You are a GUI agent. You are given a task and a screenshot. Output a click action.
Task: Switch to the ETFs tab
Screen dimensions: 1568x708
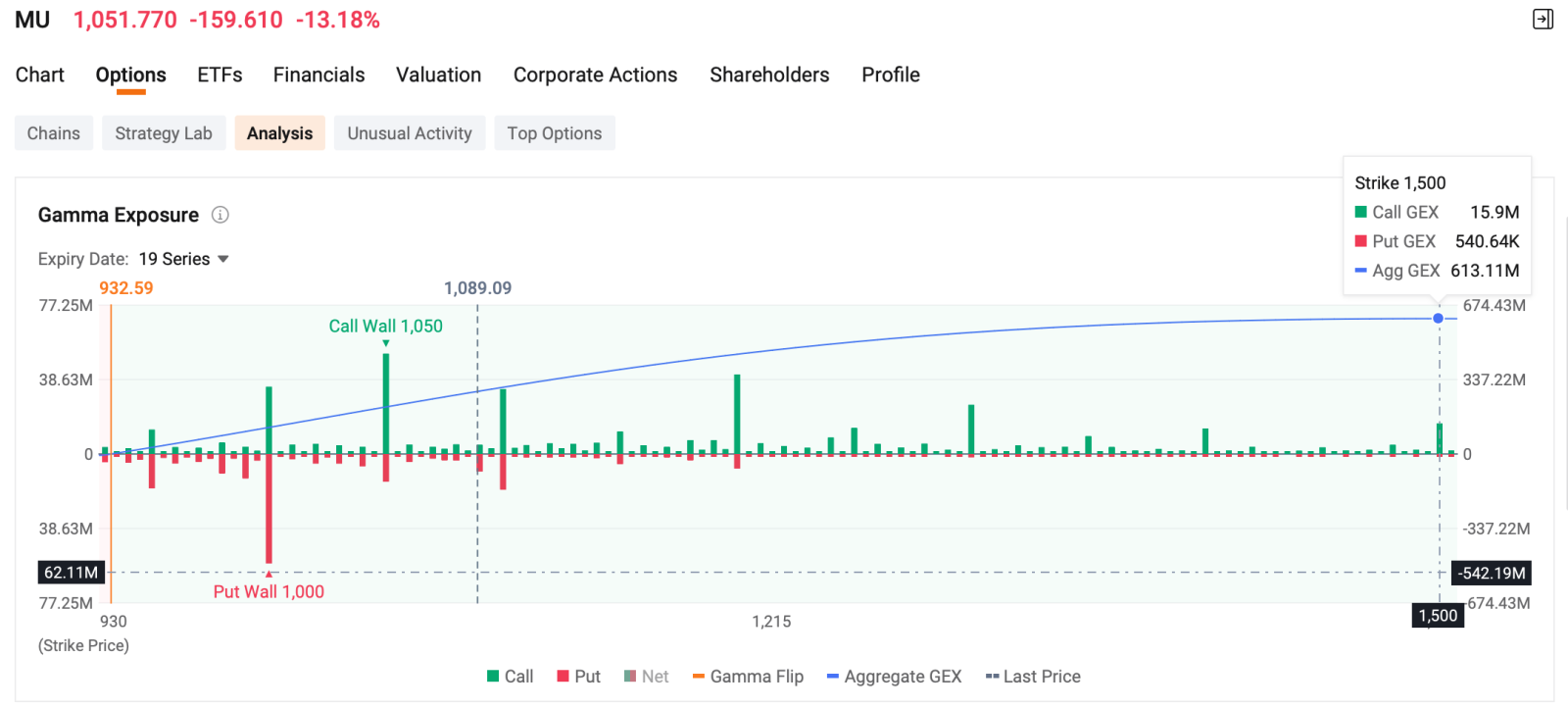pos(220,76)
